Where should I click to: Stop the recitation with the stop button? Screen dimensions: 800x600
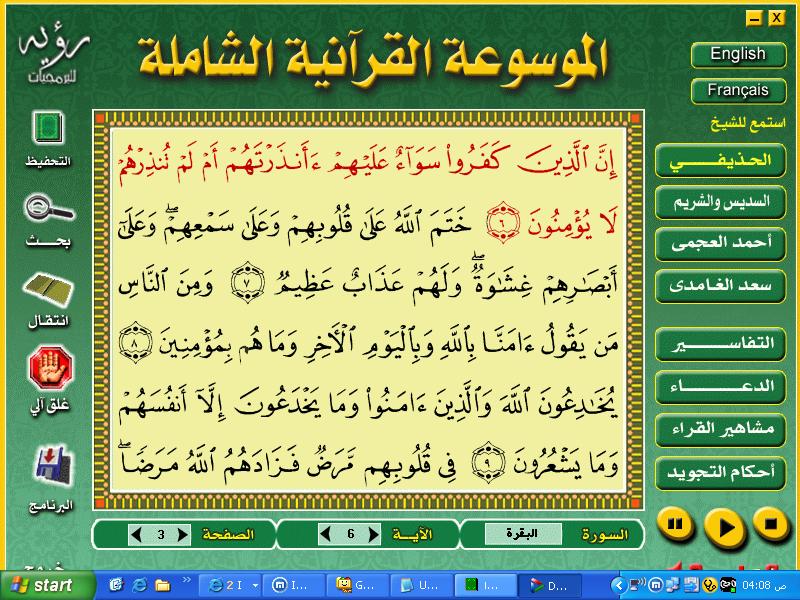click(x=771, y=524)
